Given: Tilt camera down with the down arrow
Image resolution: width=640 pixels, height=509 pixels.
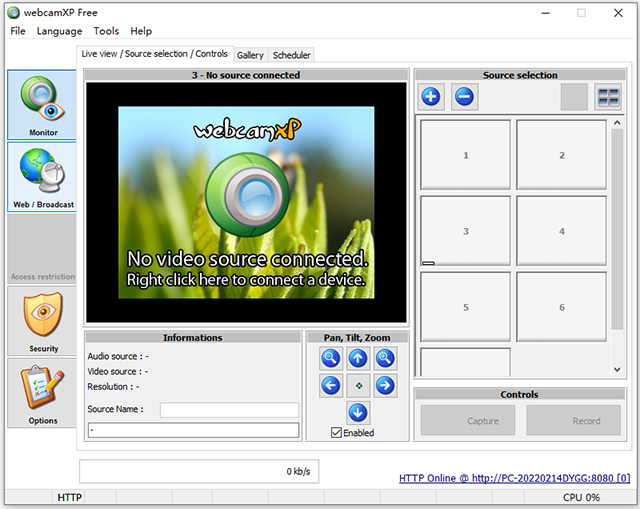Looking at the screenshot, I should [x=358, y=413].
